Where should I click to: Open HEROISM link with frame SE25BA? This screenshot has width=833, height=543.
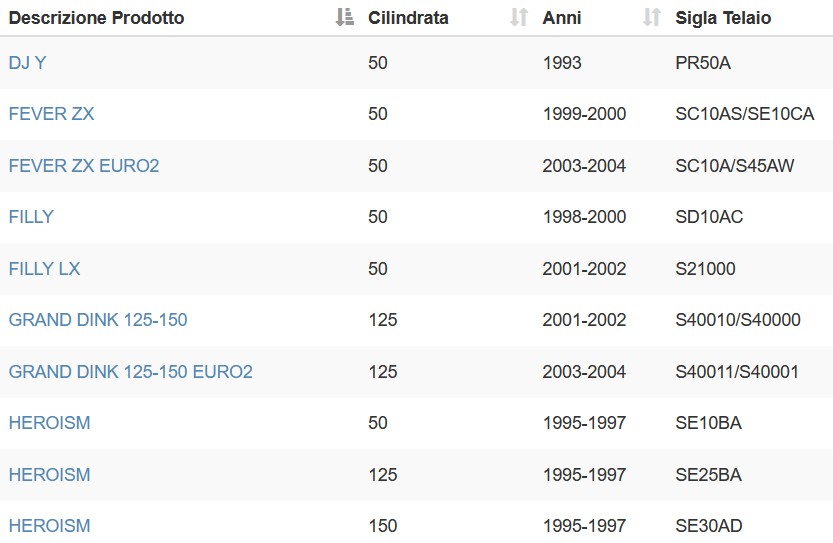[x=50, y=475]
